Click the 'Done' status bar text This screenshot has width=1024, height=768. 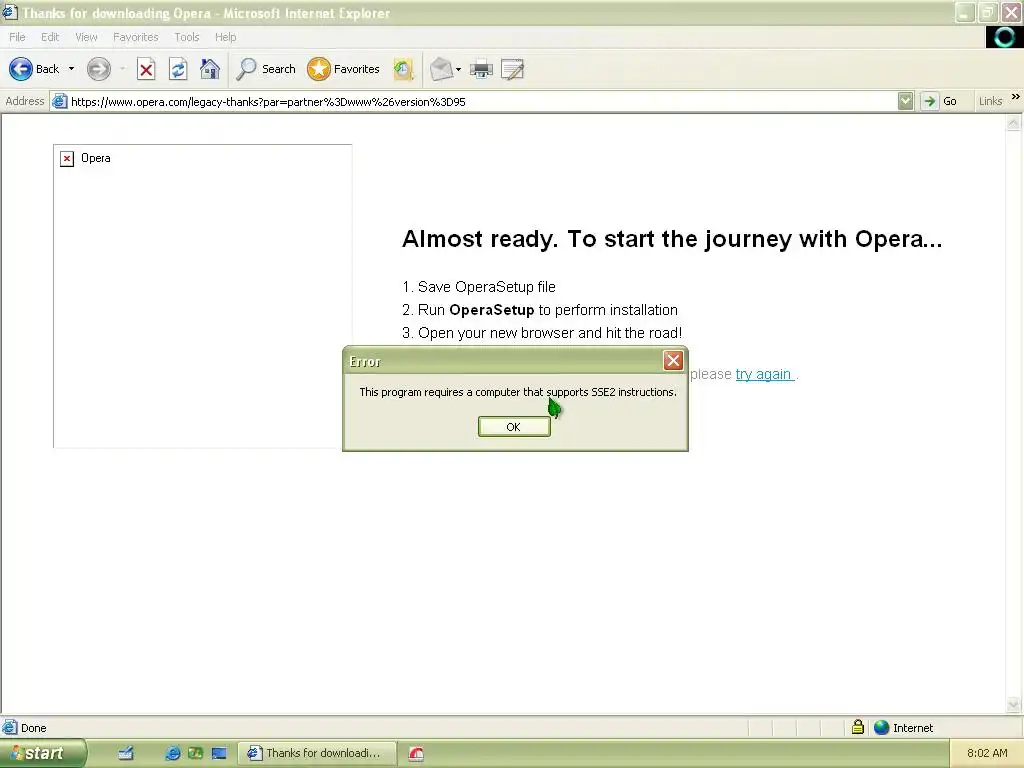33,728
